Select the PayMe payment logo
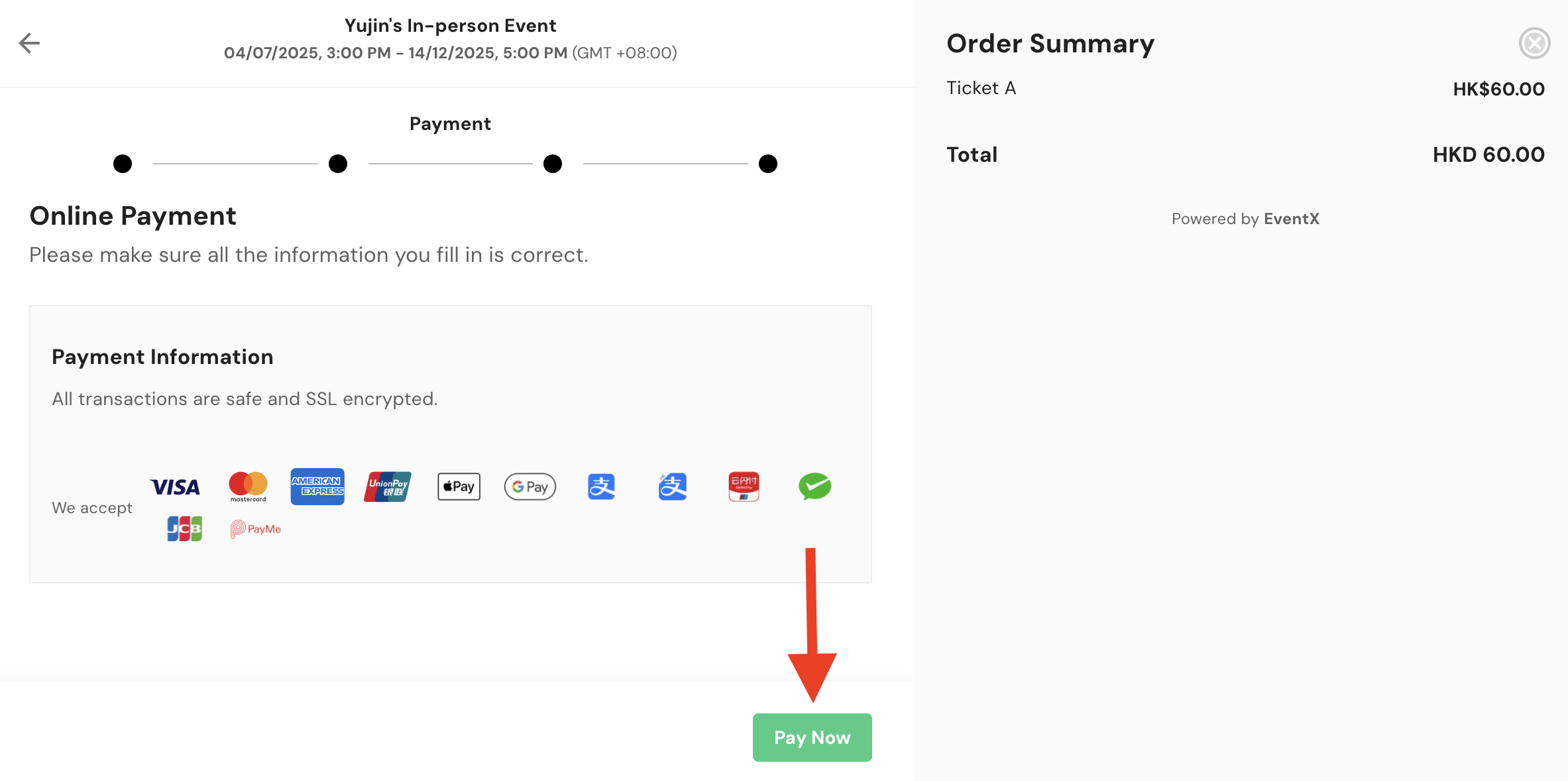This screenshot has width=1568, height=781. pyautogui.click(x=256, y=528)
